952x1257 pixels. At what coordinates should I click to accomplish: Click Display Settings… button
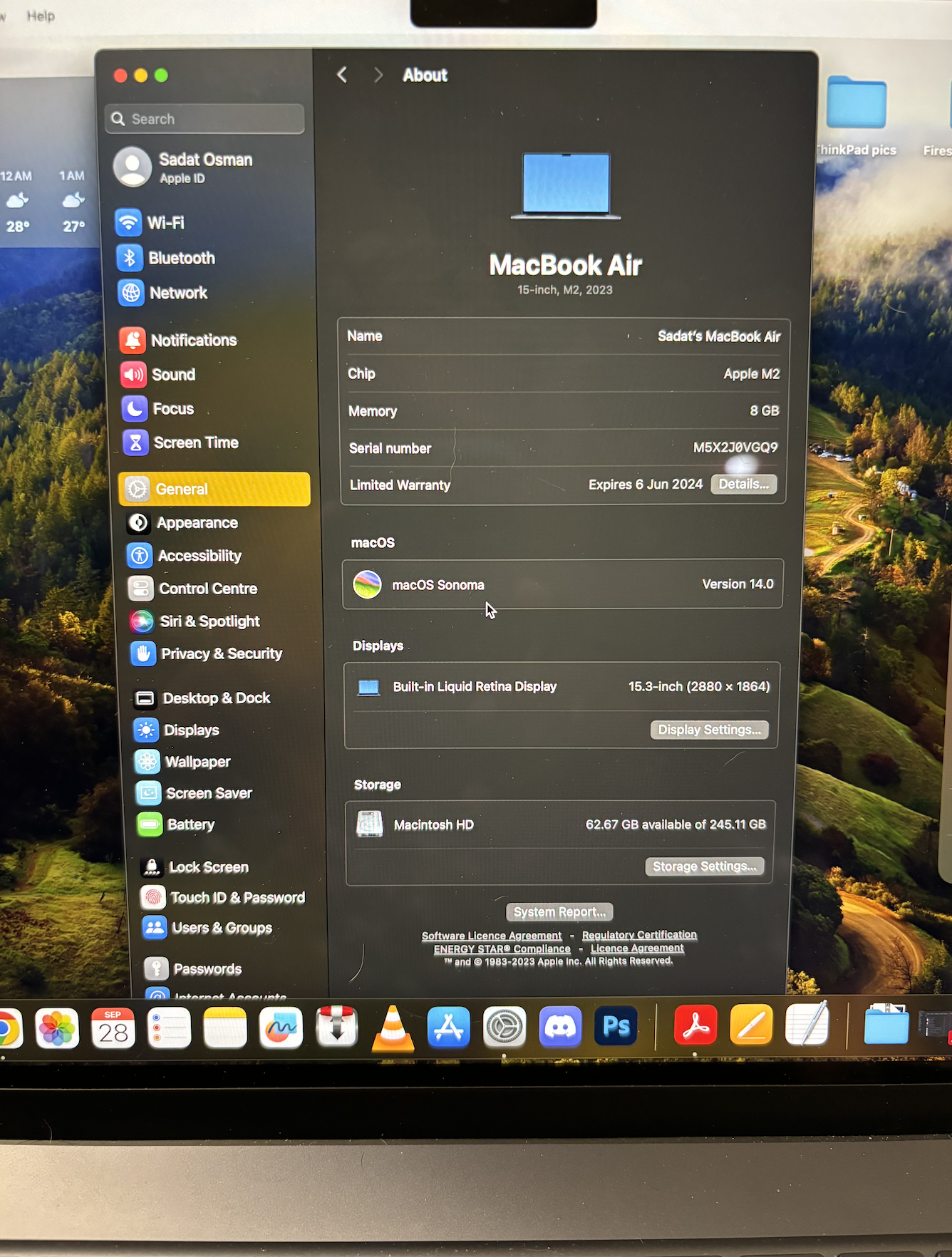(x=710, y=730)
